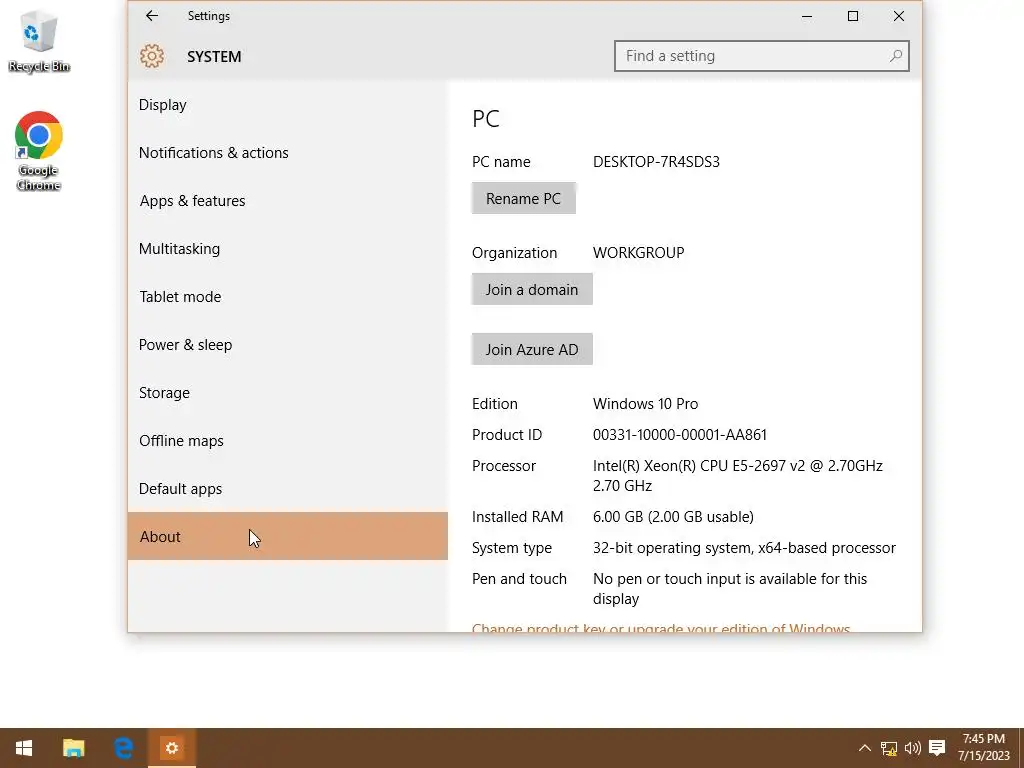
Task: Click the WORKGROUP organization value
Action: pos(639,253)
